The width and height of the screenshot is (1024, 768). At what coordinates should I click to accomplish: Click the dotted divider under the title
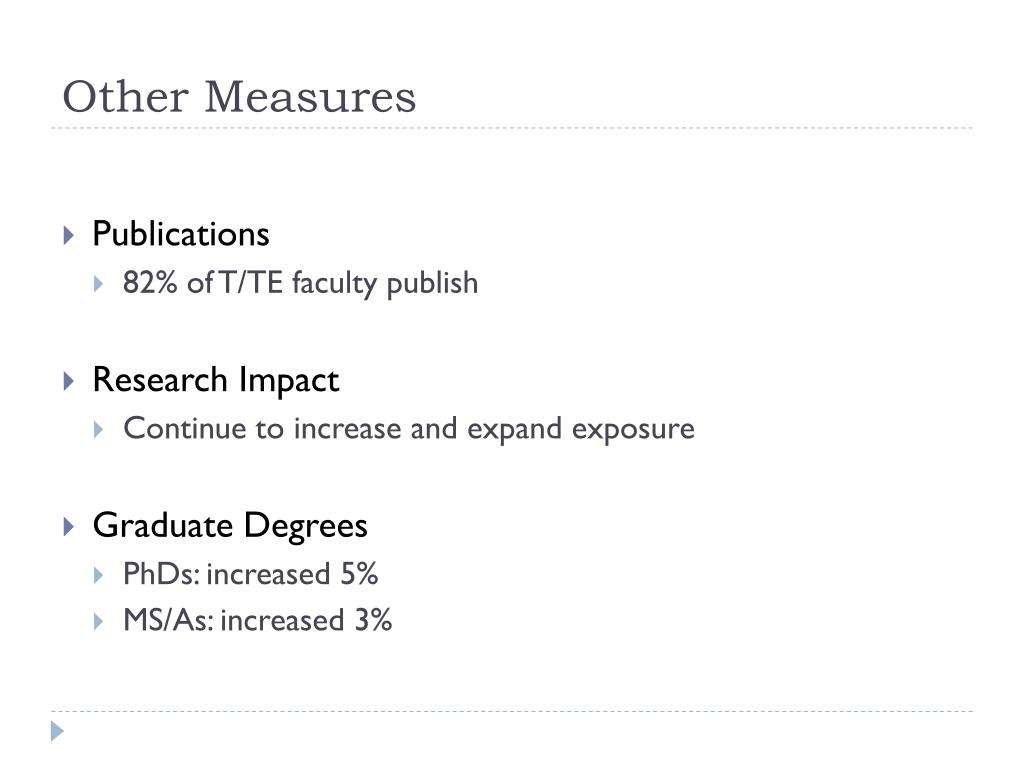512,128
